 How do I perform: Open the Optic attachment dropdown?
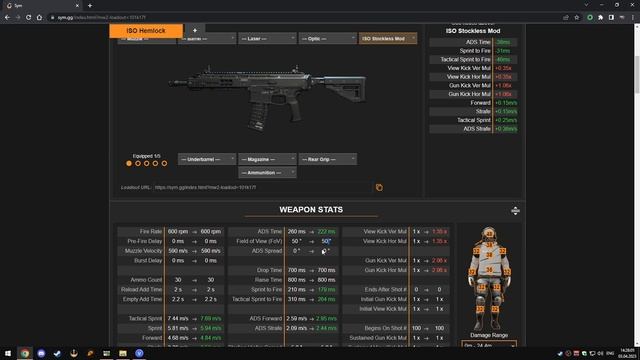pyautogui.click(x=328, y=39)
